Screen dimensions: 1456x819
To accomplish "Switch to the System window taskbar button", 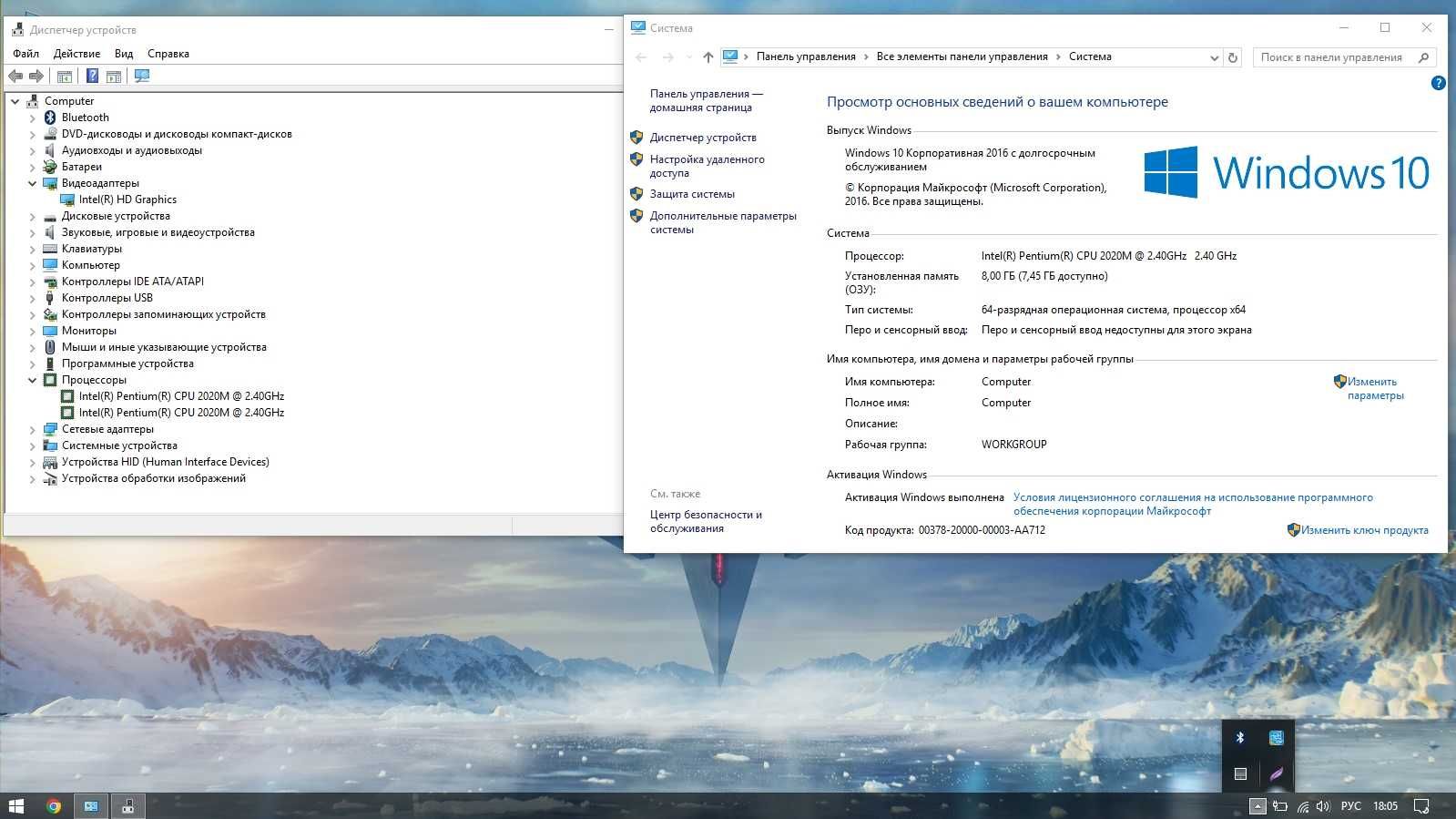I will tap(91, 805).
